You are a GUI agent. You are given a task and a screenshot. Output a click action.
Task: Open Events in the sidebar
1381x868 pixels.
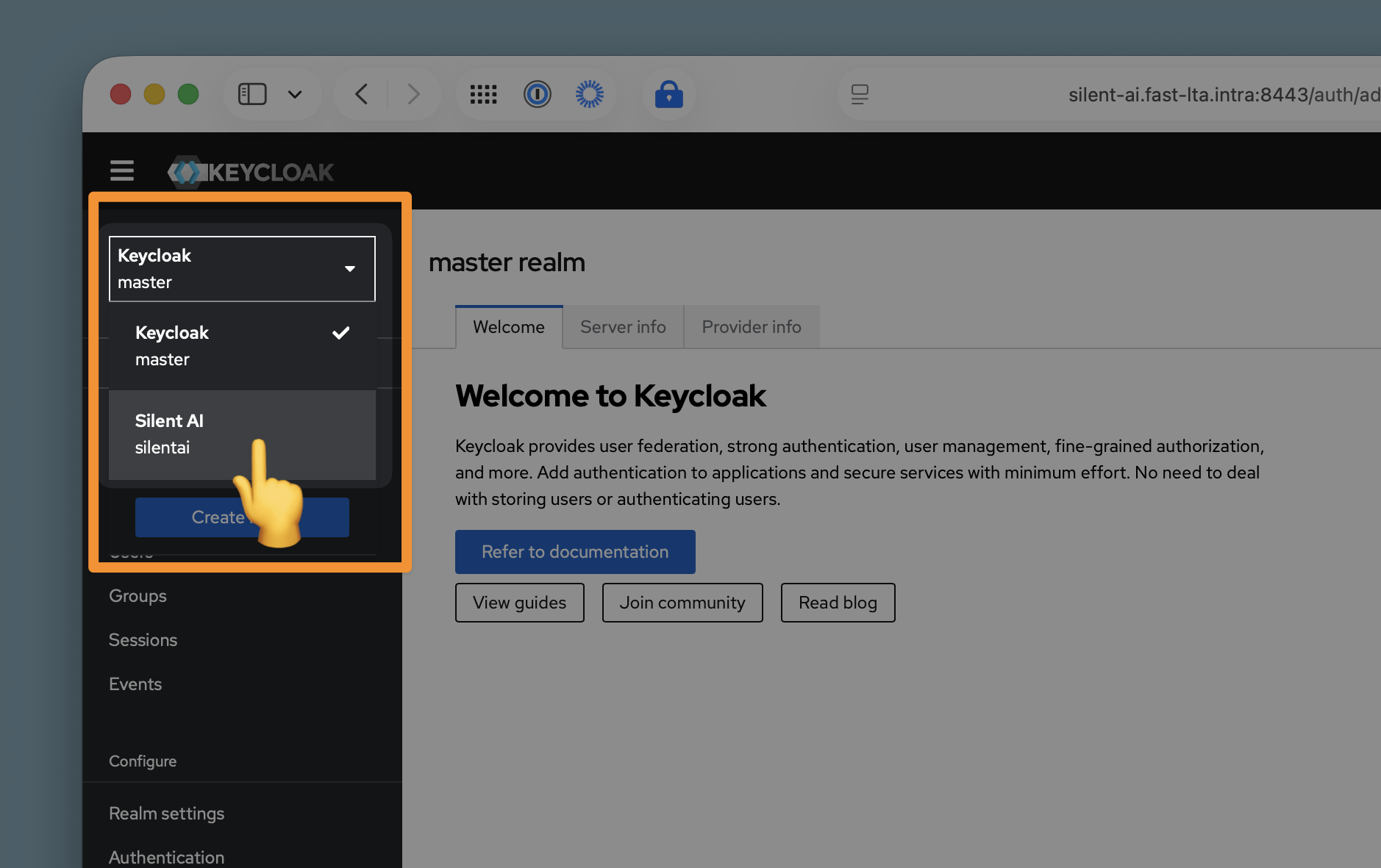tap(135, 684)
